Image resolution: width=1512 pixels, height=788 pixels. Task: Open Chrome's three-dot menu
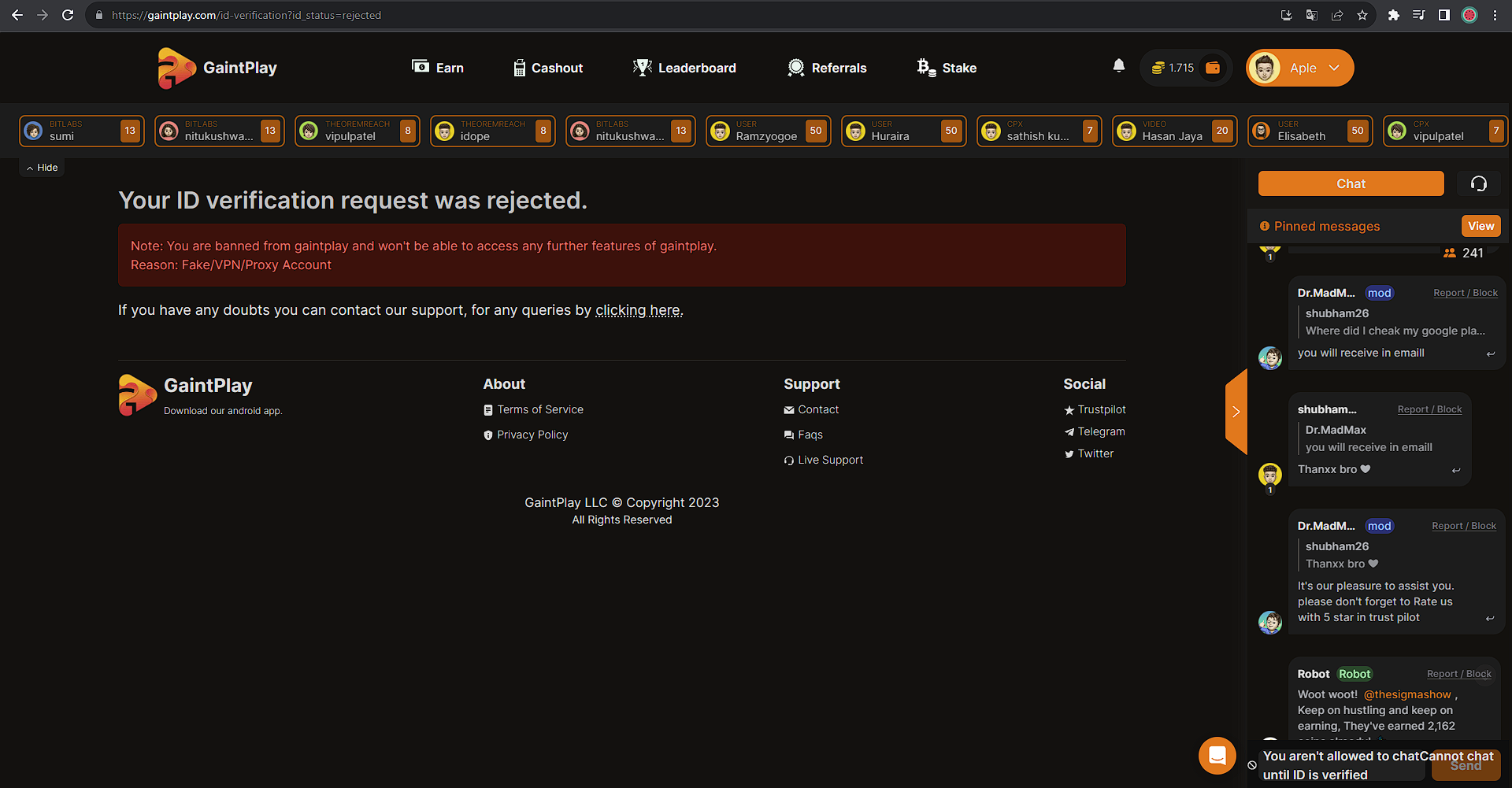1495,15
